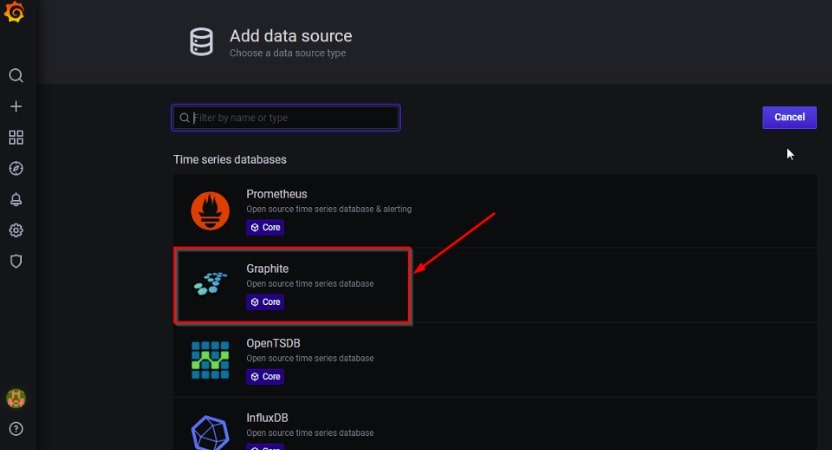The height and width of the screenshot is (450, 832).
Task: Select the Graphite data source
Action: [x=495, y=285]
